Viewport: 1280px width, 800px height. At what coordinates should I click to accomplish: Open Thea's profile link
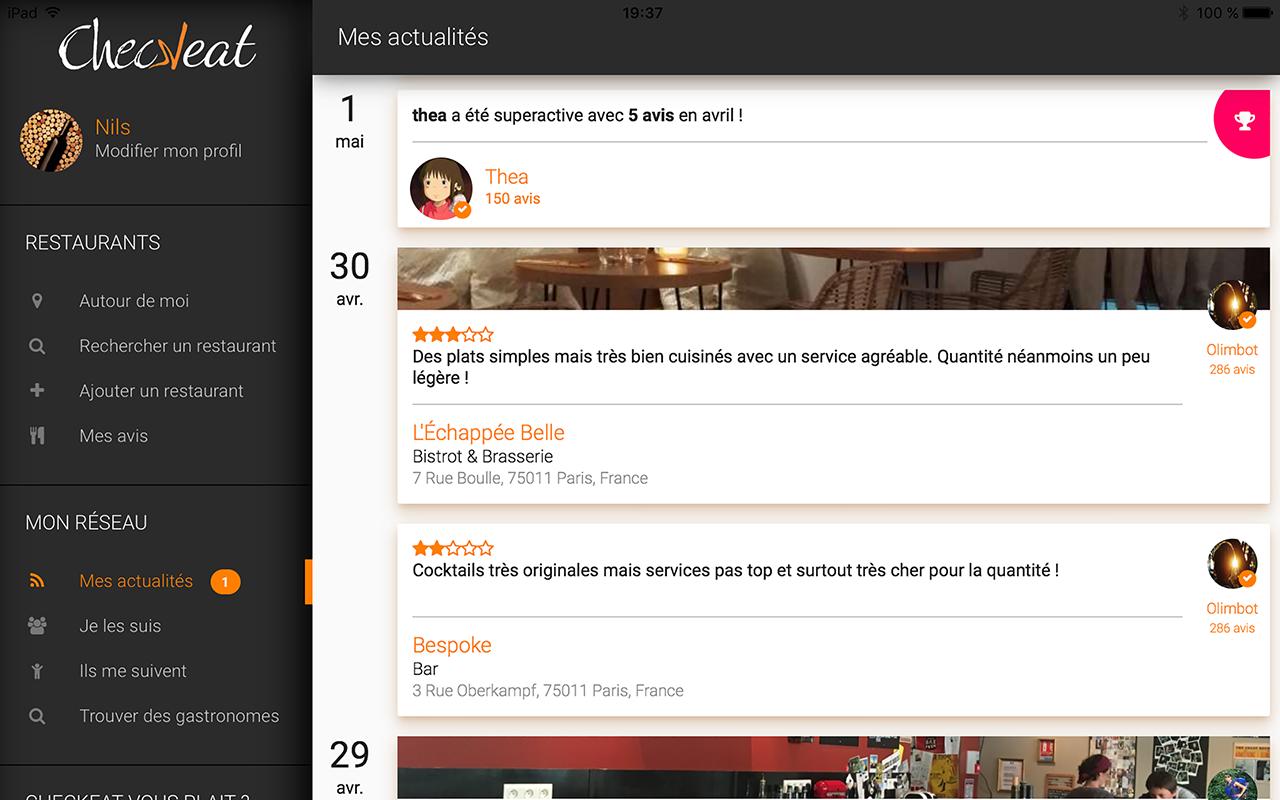pos(506,177)
